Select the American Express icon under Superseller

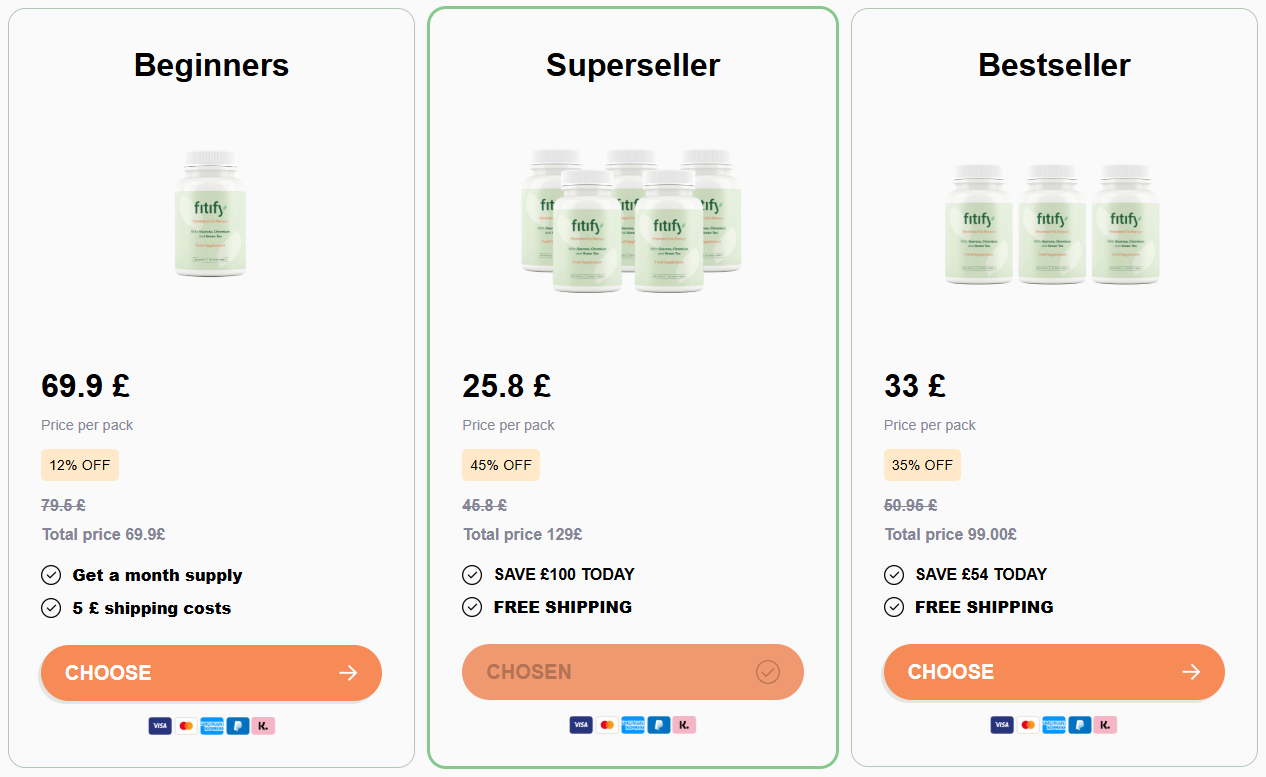[x=632, y=725]
